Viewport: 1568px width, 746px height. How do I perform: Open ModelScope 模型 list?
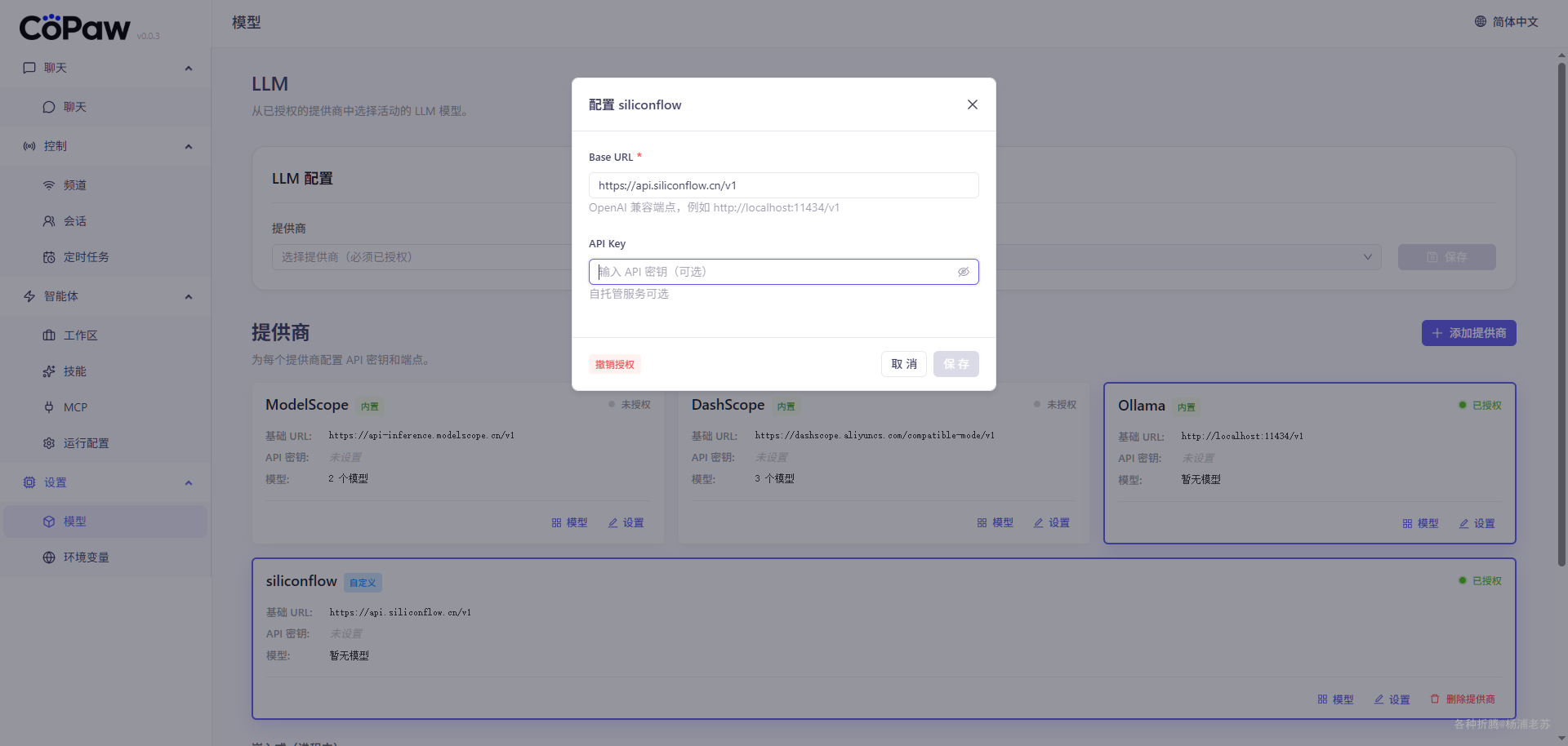[569, 522]
